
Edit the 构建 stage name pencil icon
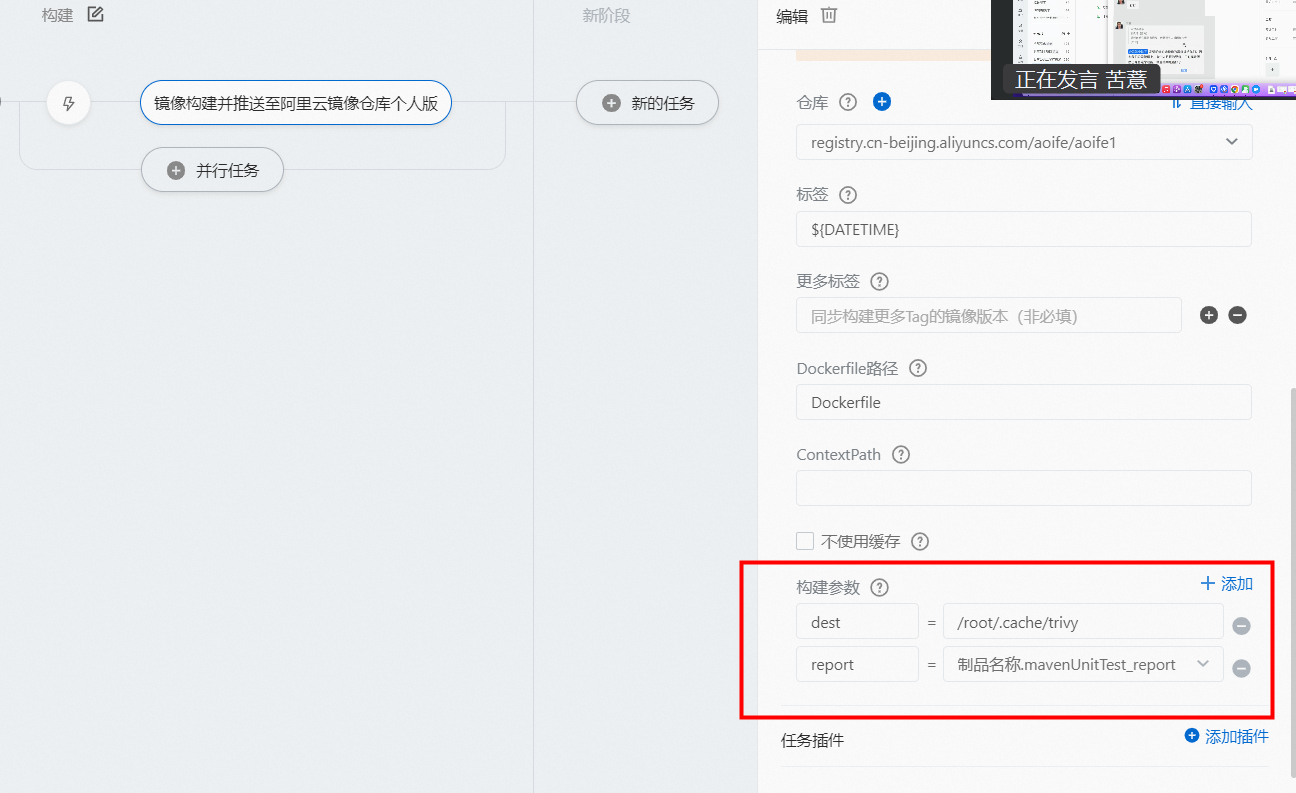click(x=95, y=14)
